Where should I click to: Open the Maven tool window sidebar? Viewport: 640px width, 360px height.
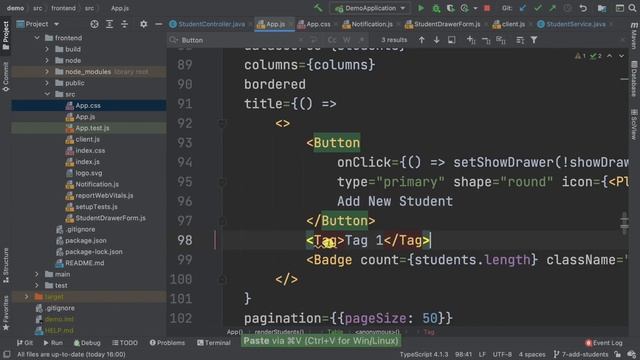634,36
